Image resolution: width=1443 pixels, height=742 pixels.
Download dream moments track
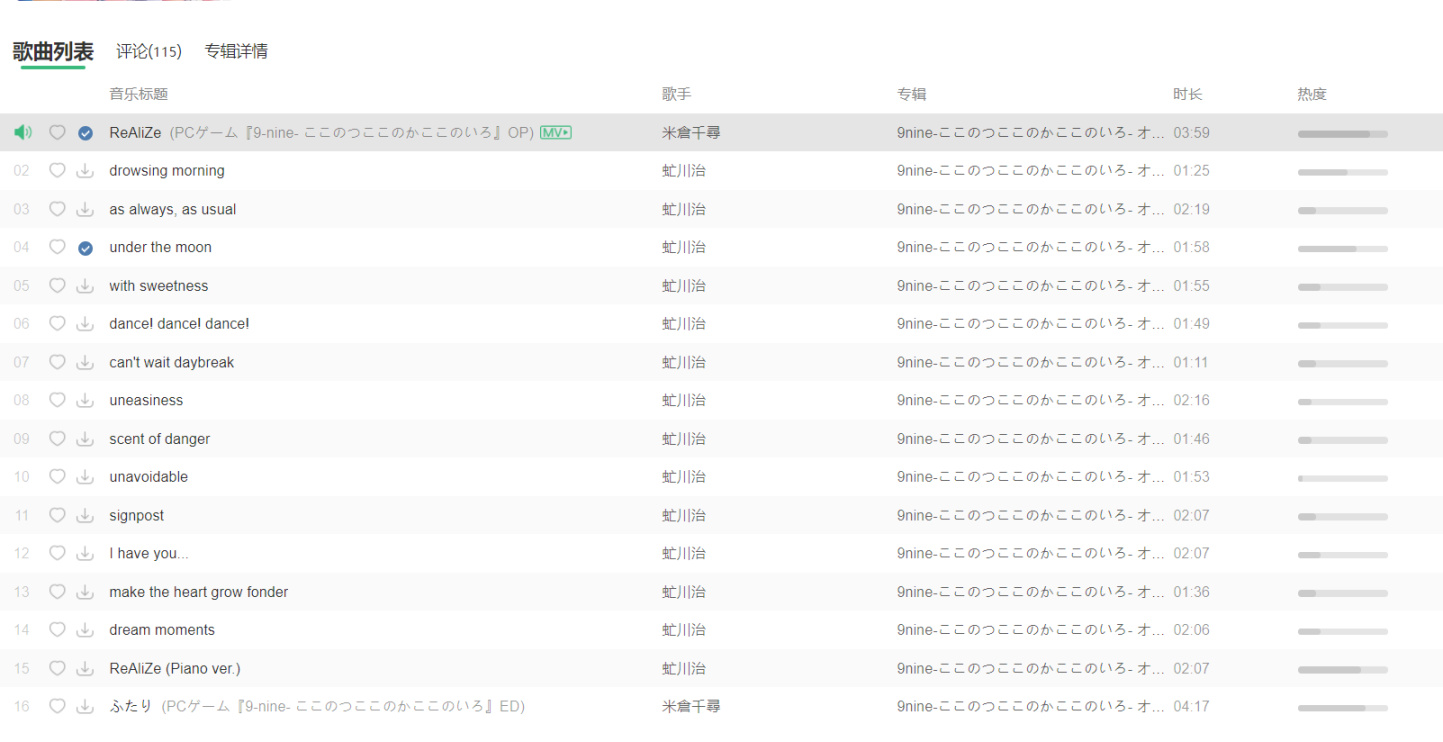click(x=85, y=630)
